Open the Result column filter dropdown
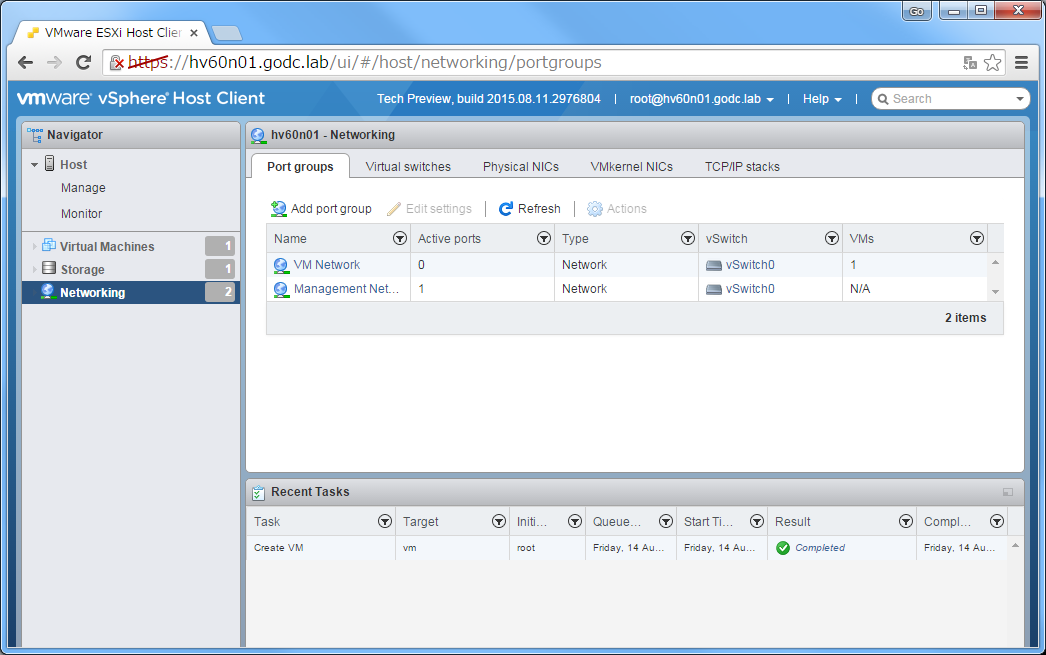The image size is (1046, 655). coord(906,522)
